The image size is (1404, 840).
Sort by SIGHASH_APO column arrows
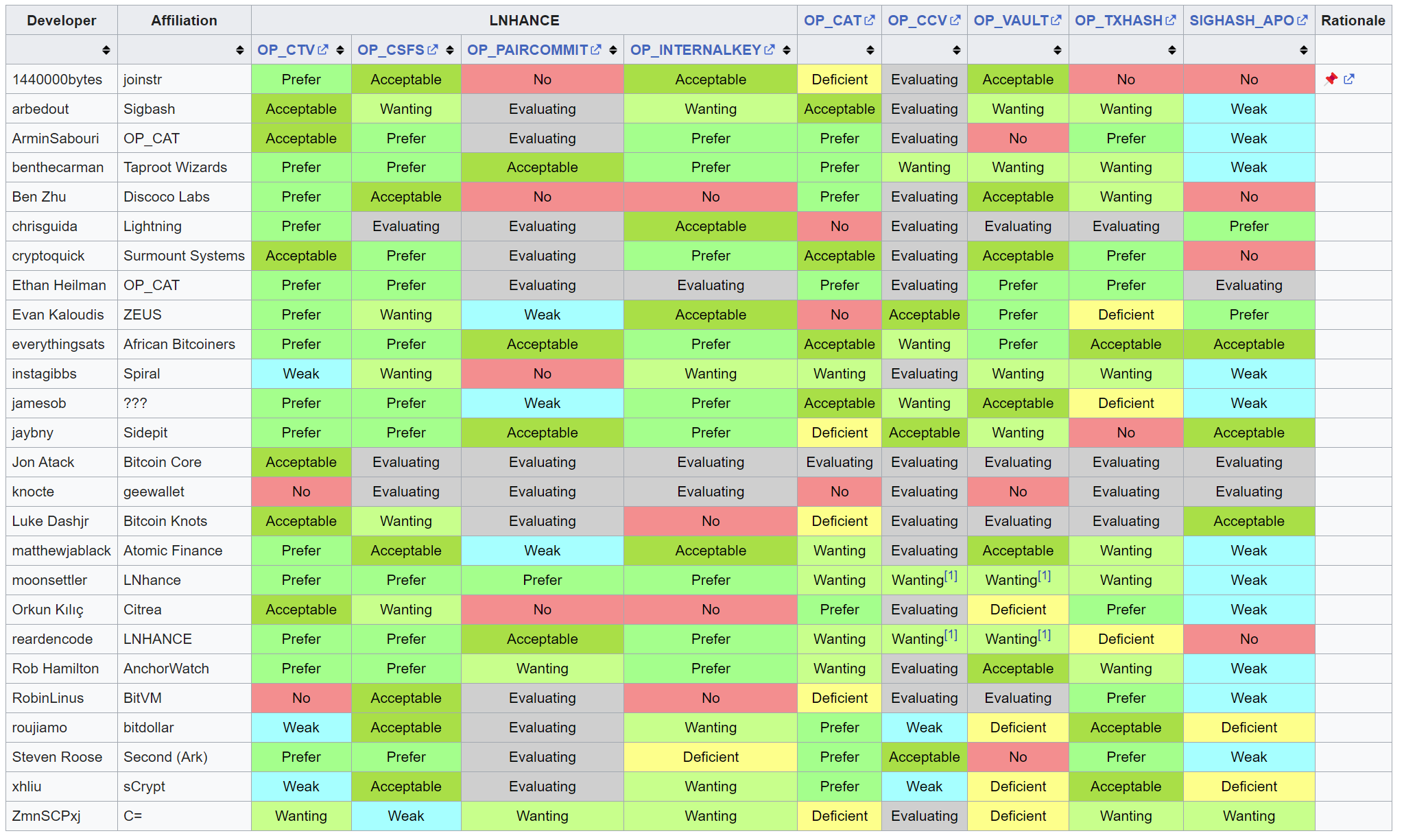[1304, 50]
